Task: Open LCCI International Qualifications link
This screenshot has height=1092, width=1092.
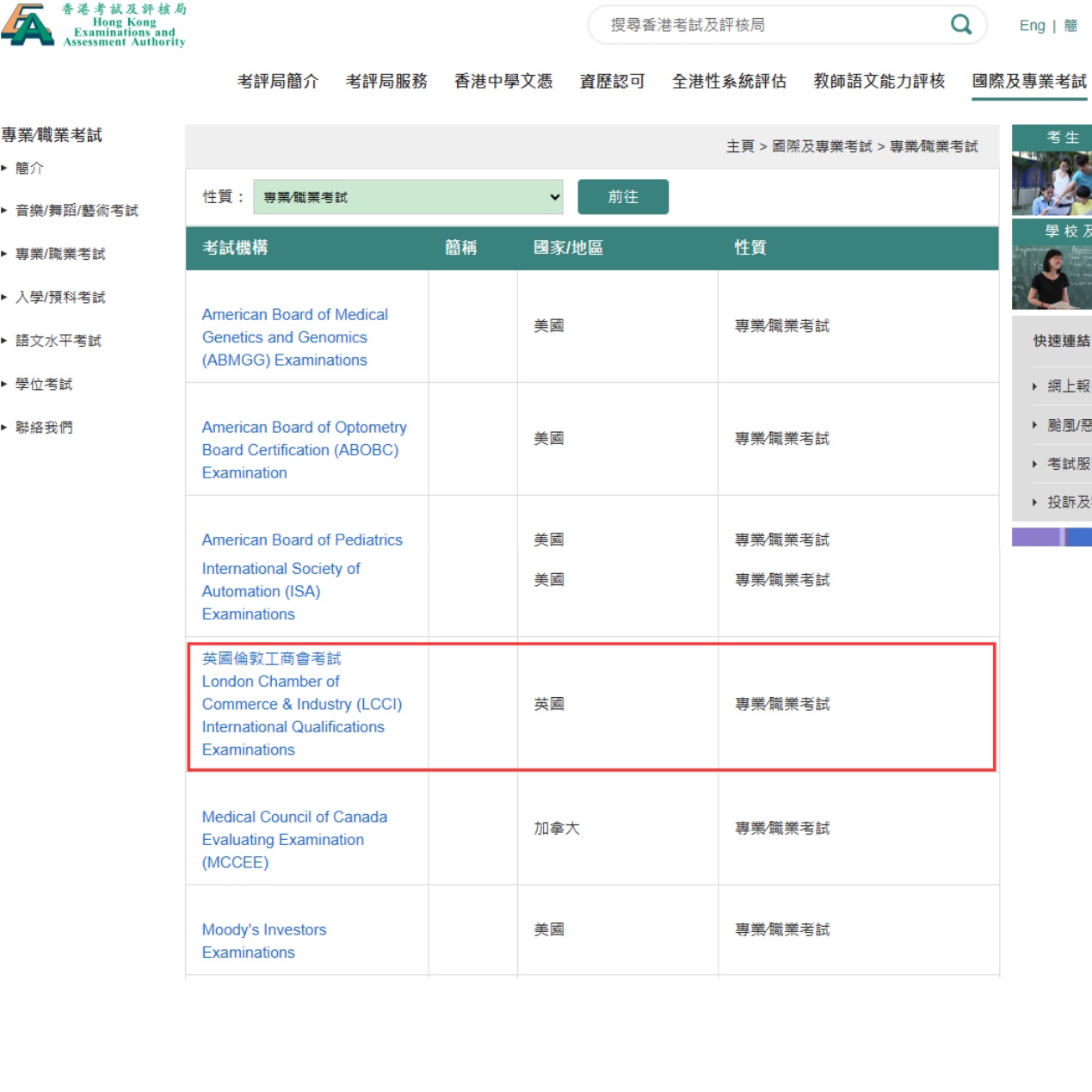Action: tap(302, 704)
